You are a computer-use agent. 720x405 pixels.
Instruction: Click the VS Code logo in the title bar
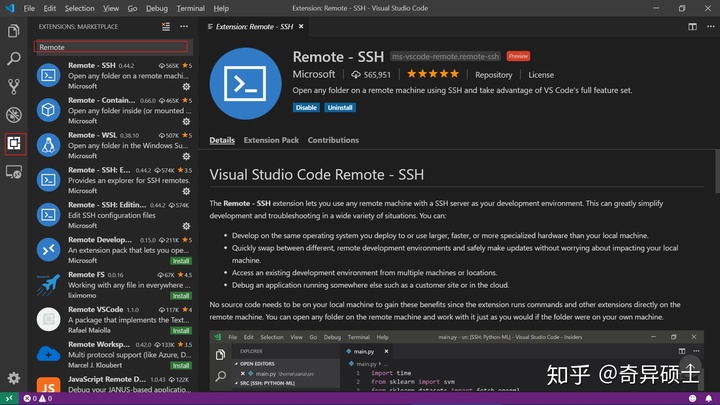(x=10, y=8)
